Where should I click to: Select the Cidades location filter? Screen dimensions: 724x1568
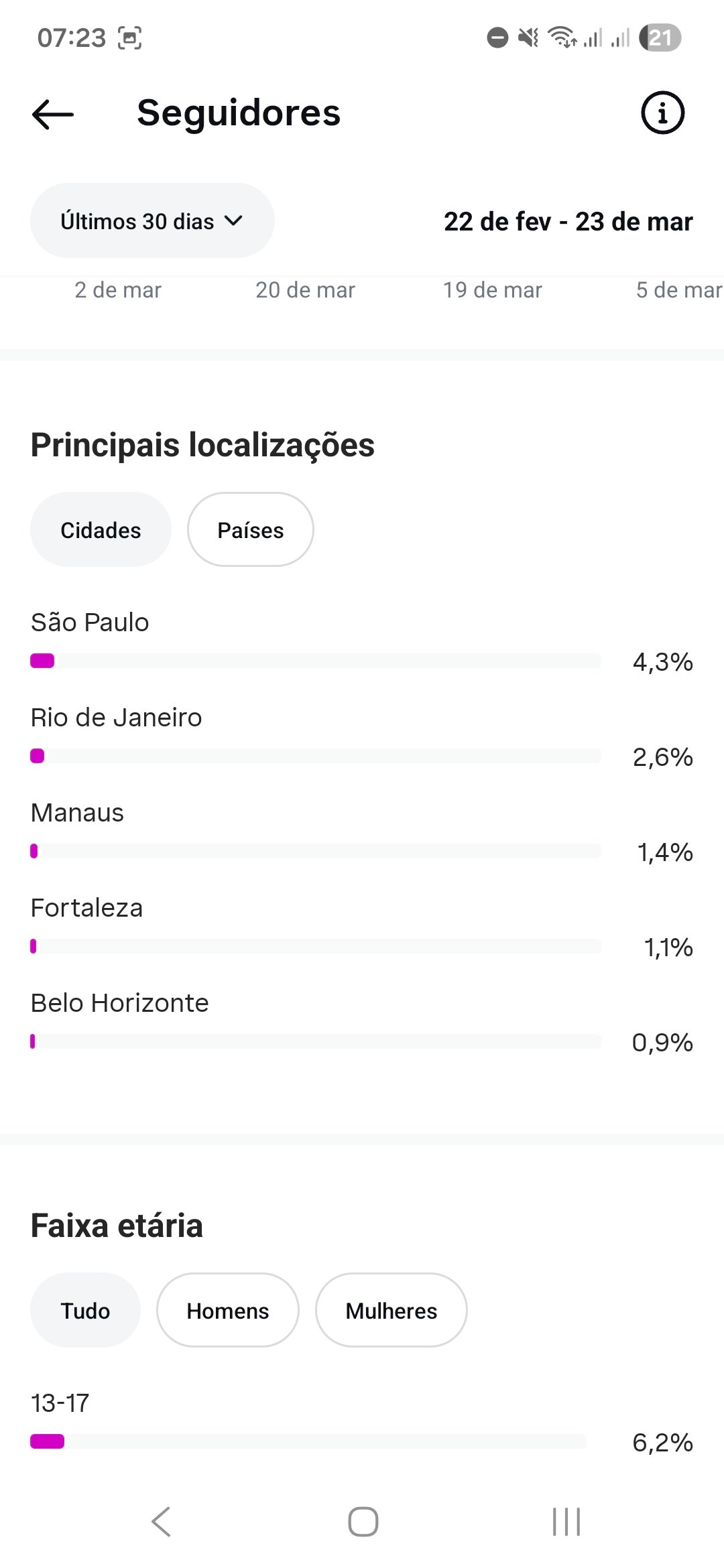click(x=101, y=530)
